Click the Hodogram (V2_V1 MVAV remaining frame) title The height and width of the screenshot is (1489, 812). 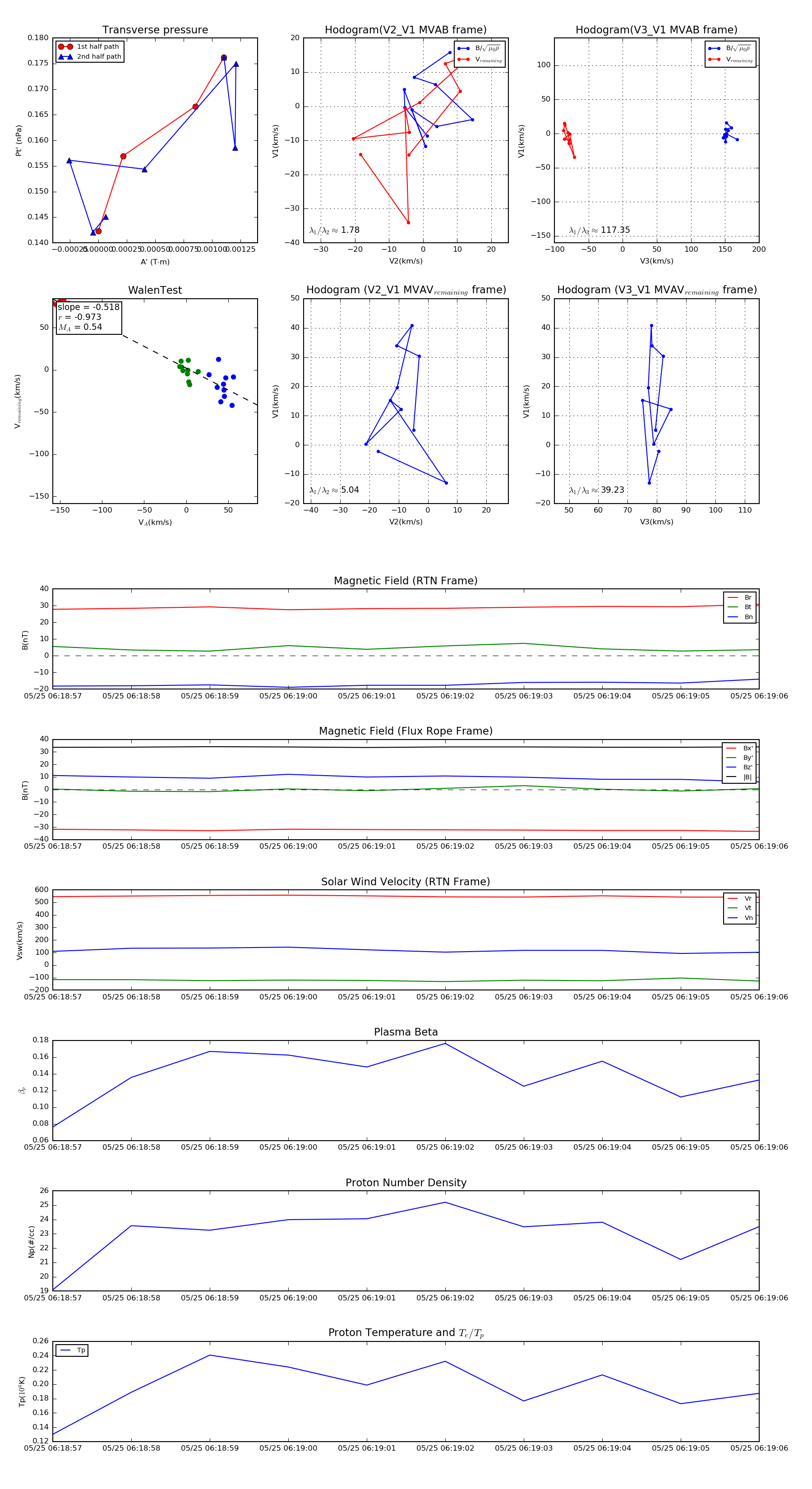406,290
